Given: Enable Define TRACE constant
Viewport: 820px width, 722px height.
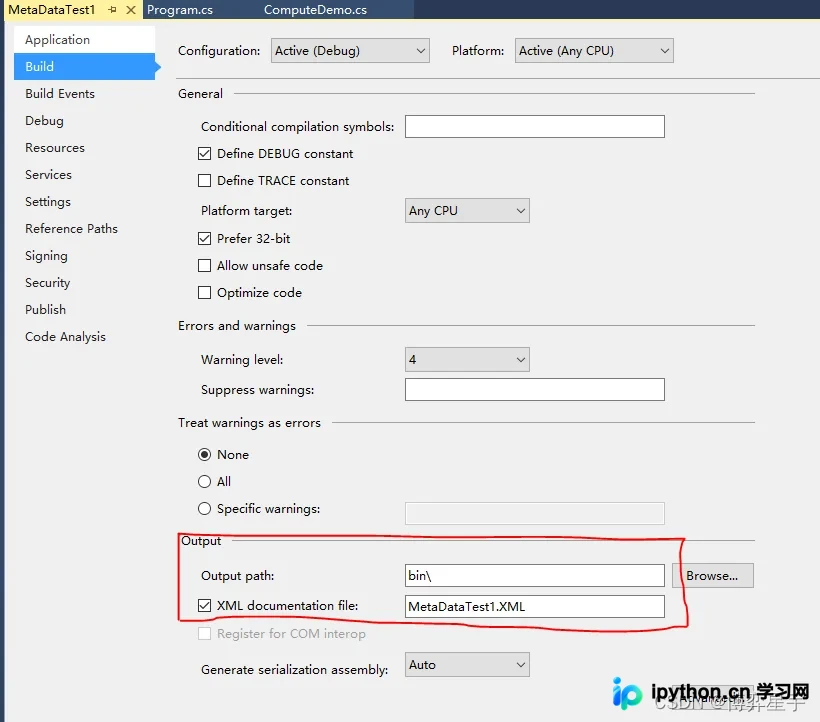Looking at the screenshot, I should click(x=204, y=180).
